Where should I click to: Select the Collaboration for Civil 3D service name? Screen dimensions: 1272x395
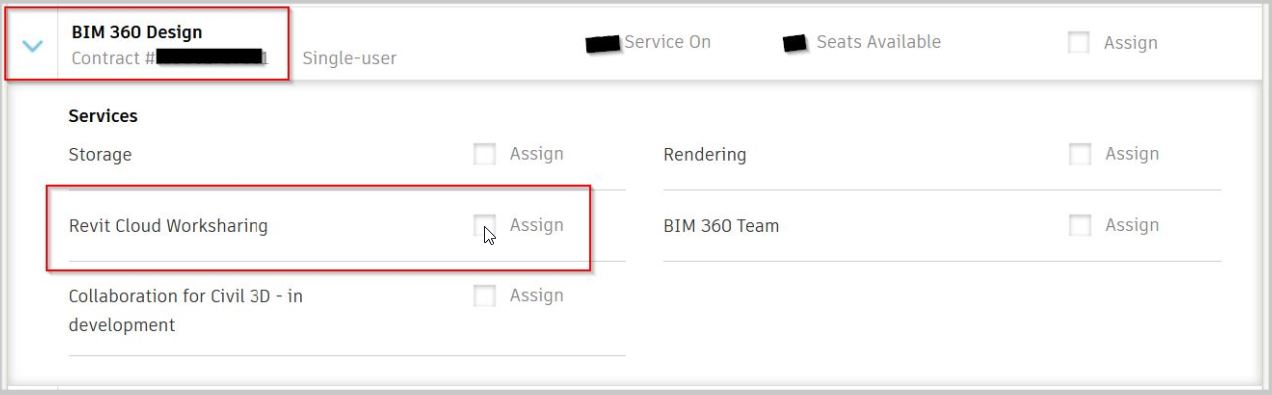pos(186,311)
